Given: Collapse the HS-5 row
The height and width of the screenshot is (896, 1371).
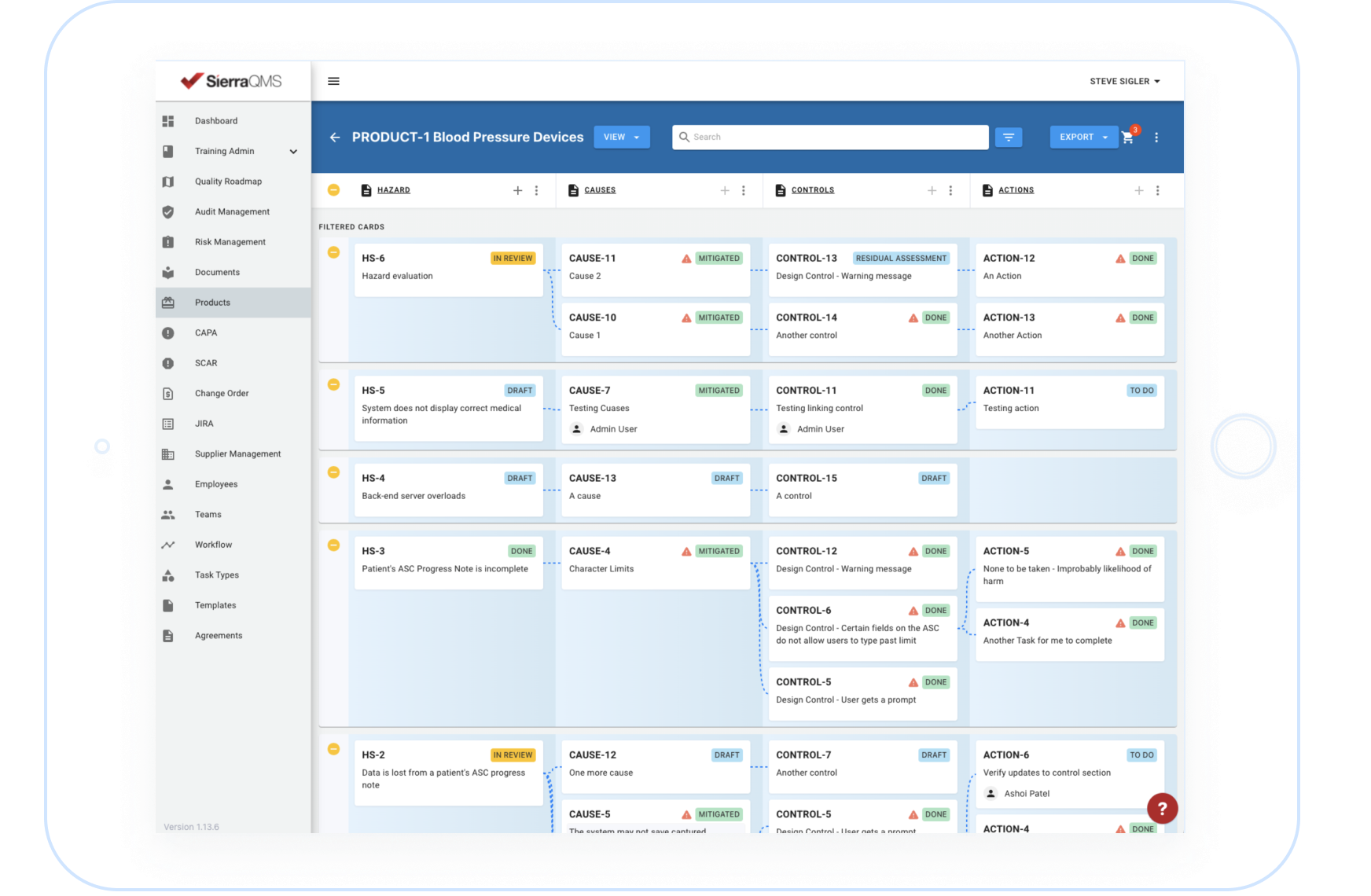Looking at the screenshot, I should tap(333, 384).
